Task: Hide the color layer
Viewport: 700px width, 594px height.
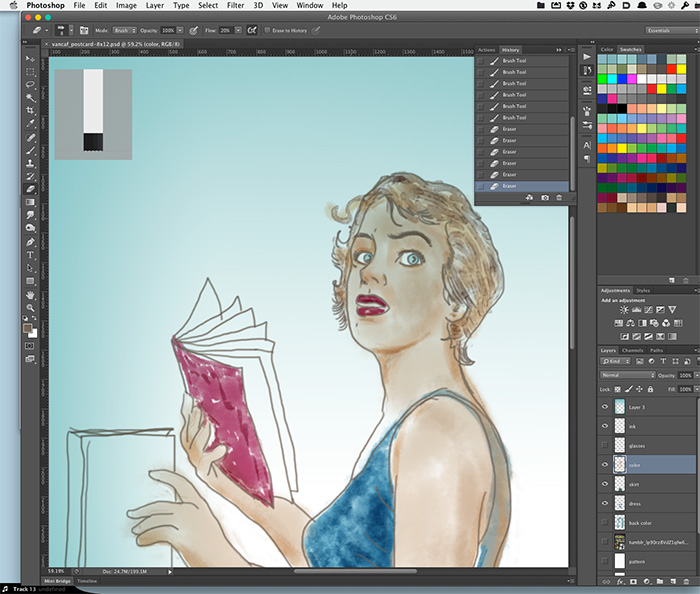Action: [605, 465]
